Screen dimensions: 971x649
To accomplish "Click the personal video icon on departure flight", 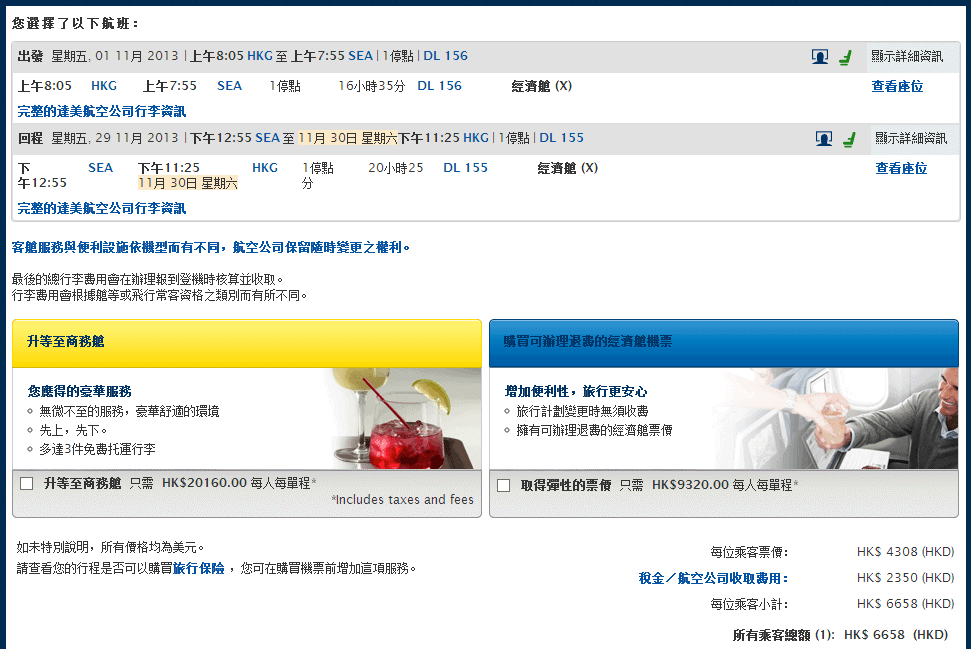I will pyautogui.click(x=820, y=57).
